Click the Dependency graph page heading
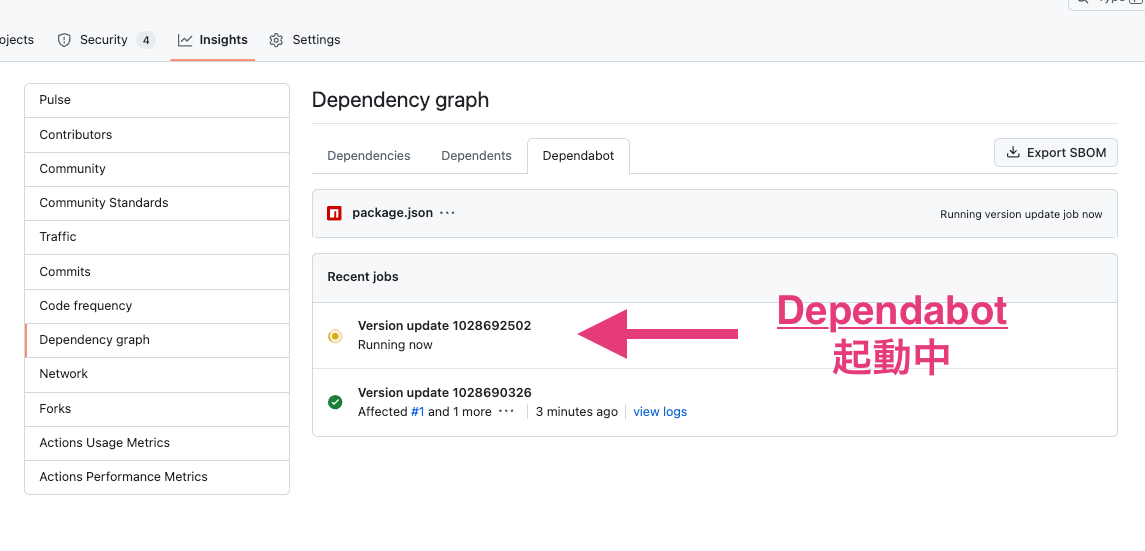 pos(400,100)
